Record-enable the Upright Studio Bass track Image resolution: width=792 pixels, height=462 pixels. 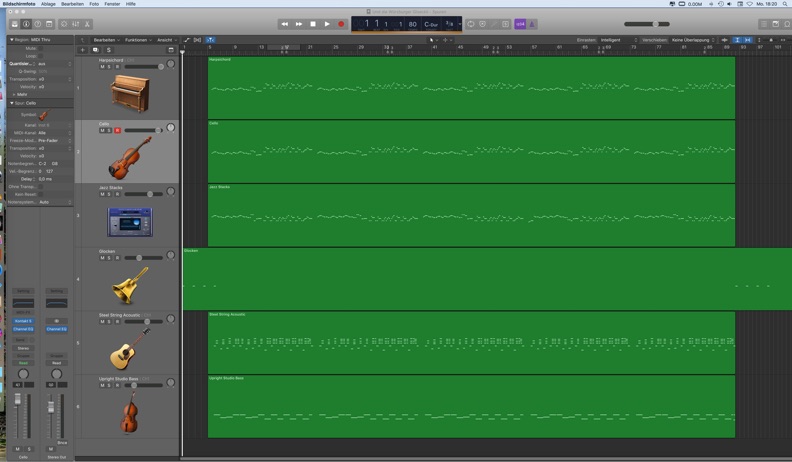pos(117,385)
